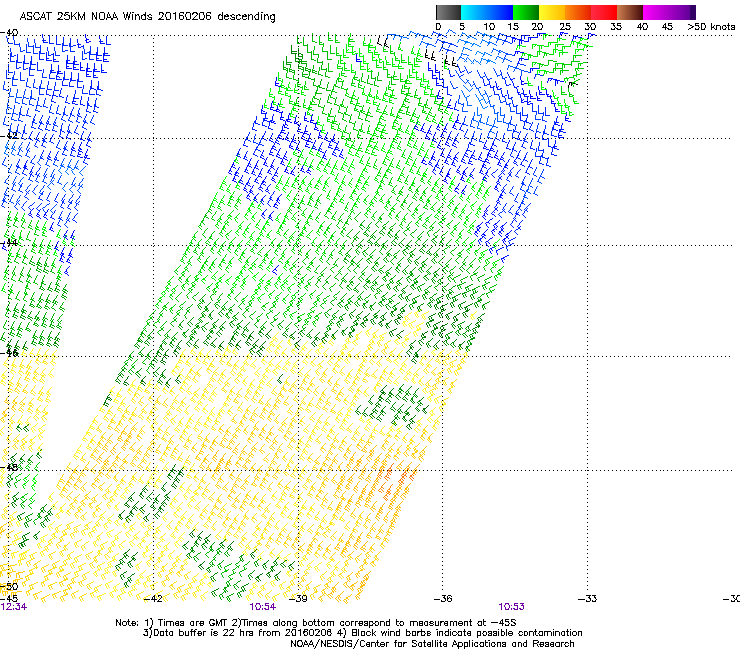Click the latitude label '-48' on the left axis
The height and width of the screenshot is (650, 740).
point(9,467)
